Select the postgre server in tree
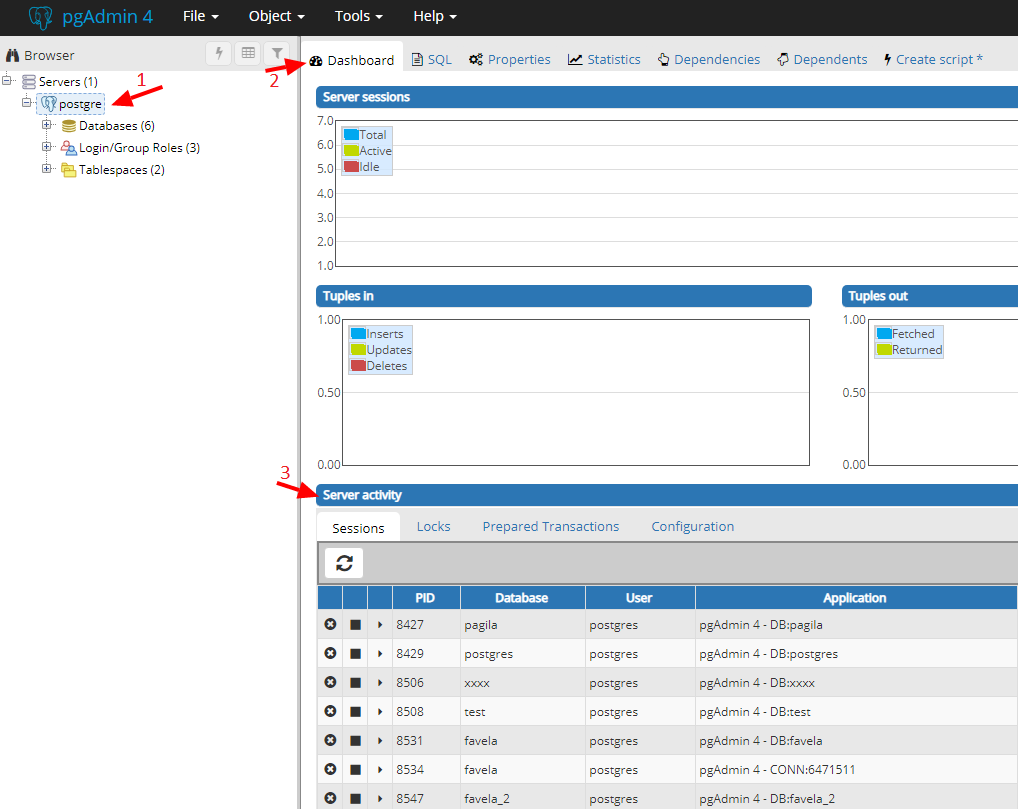 [80, 104]
